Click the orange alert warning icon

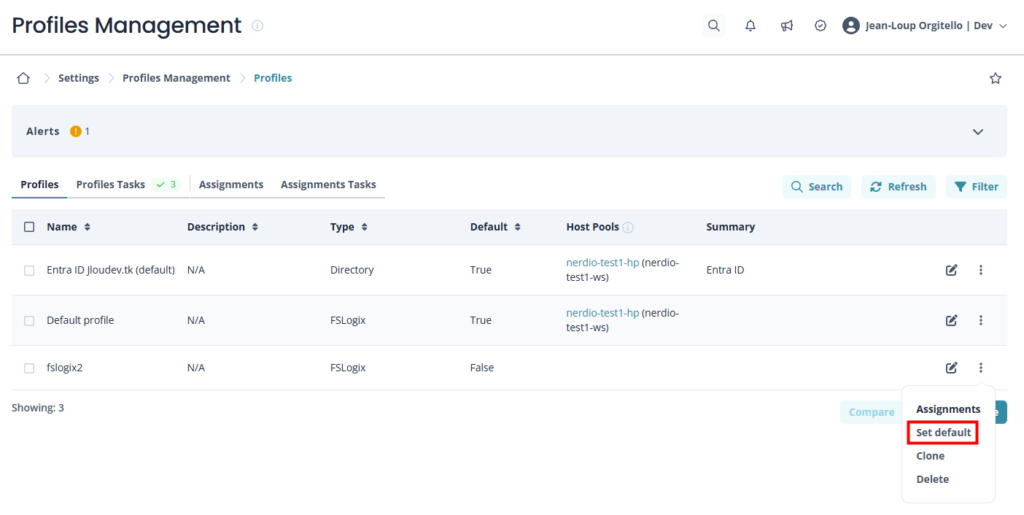point(76,131)
